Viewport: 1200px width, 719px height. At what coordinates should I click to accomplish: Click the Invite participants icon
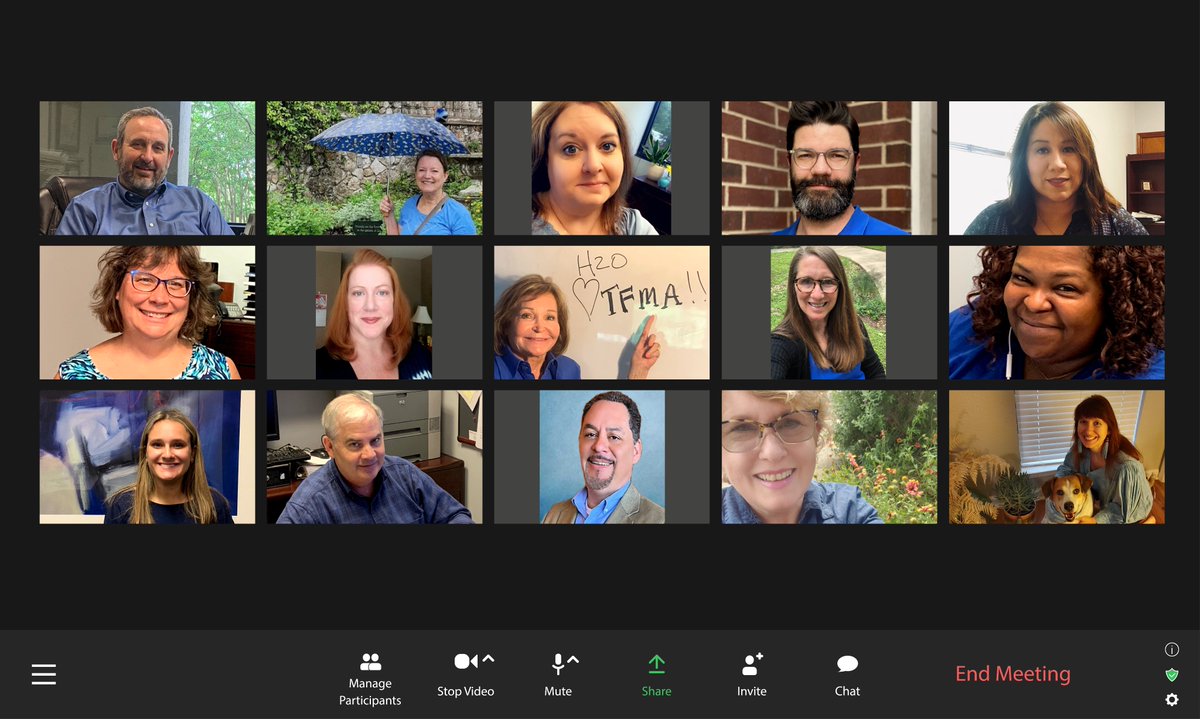coord(750,661)
